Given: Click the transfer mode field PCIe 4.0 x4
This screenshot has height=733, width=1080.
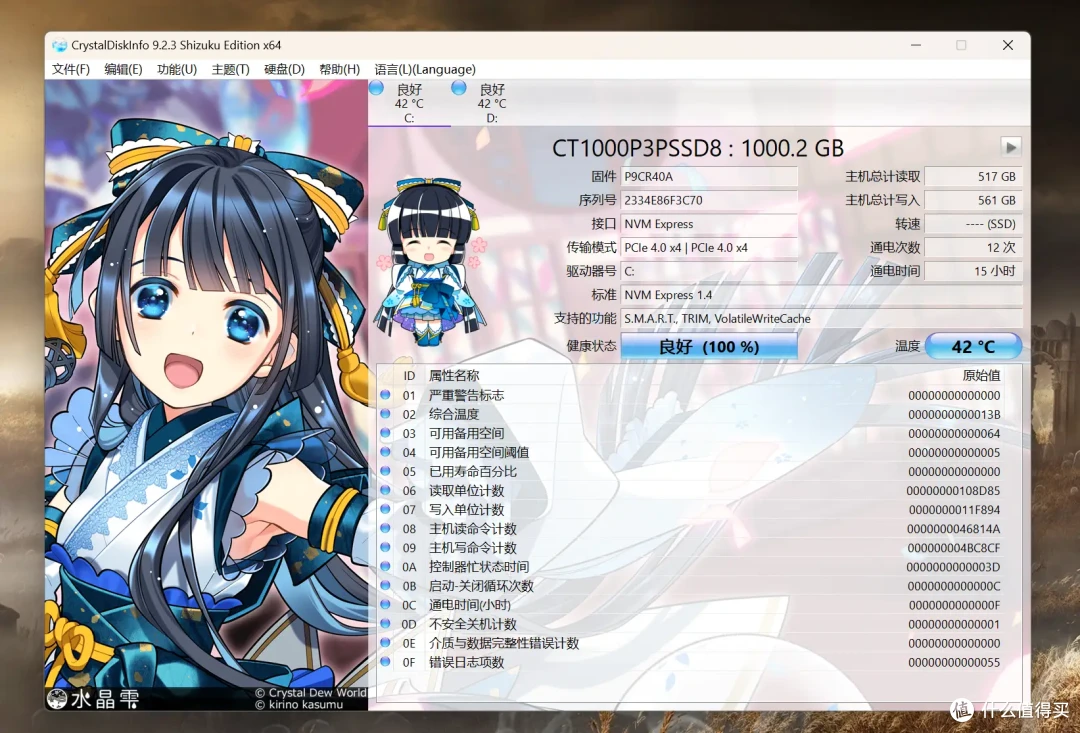Looking at the screenshot, I should [x=709, y=247].
